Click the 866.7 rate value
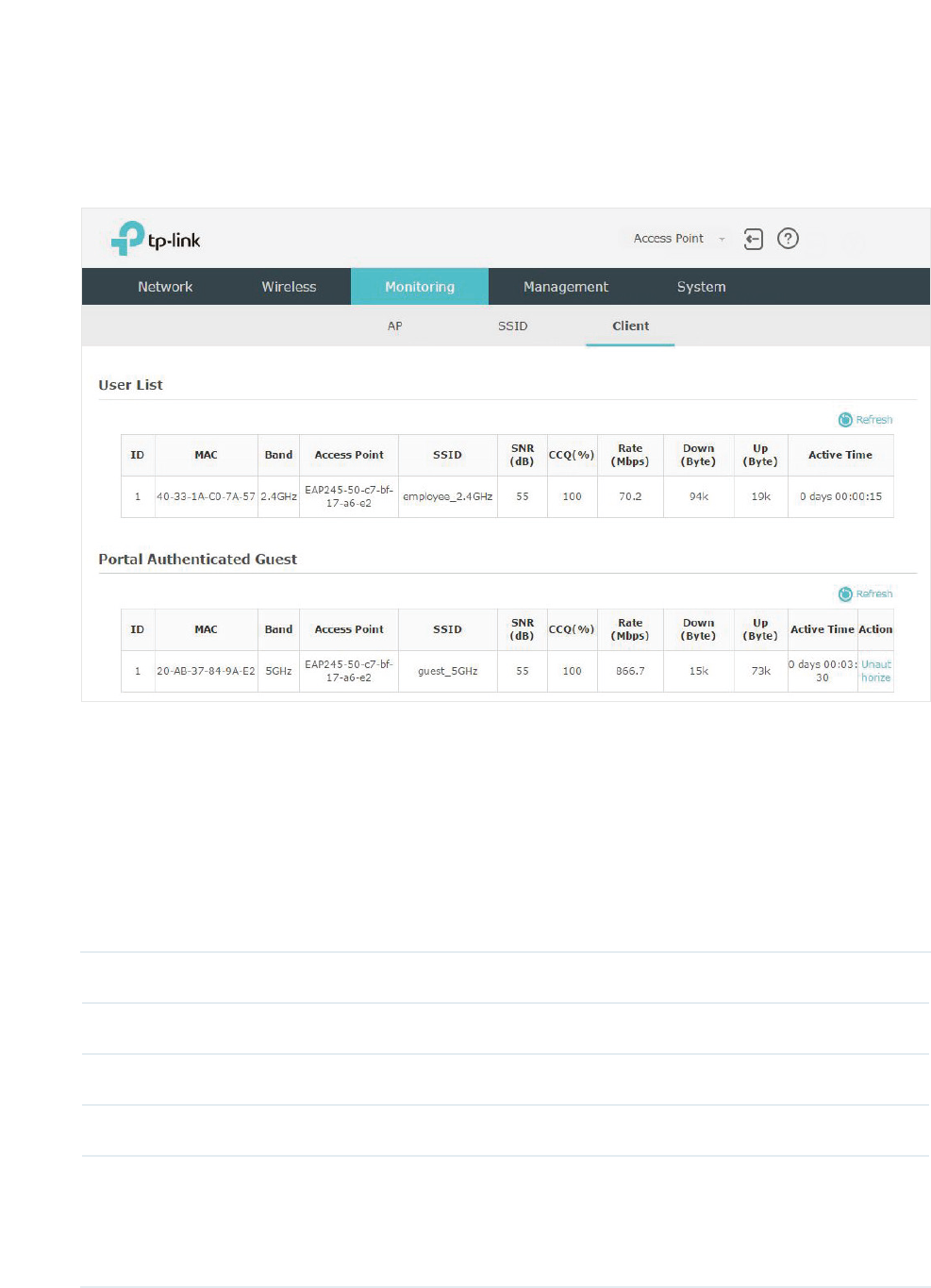The height and width of the screenshot is (1288, 931). [x=630, y=671]
